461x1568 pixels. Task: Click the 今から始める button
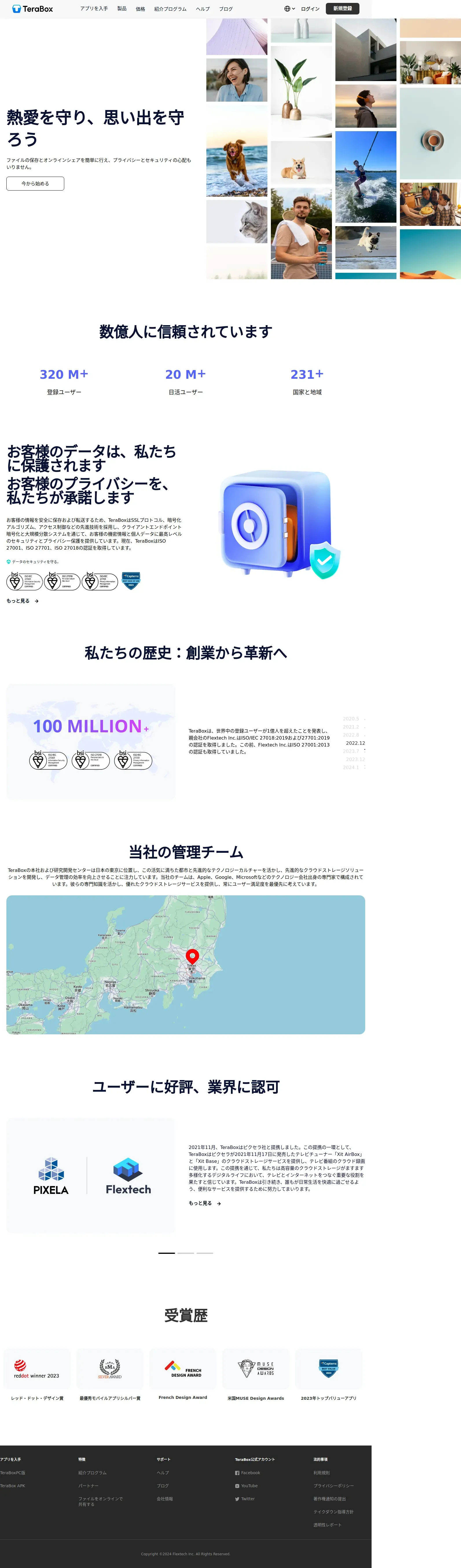pyautogui.click(x=35, y=183)
